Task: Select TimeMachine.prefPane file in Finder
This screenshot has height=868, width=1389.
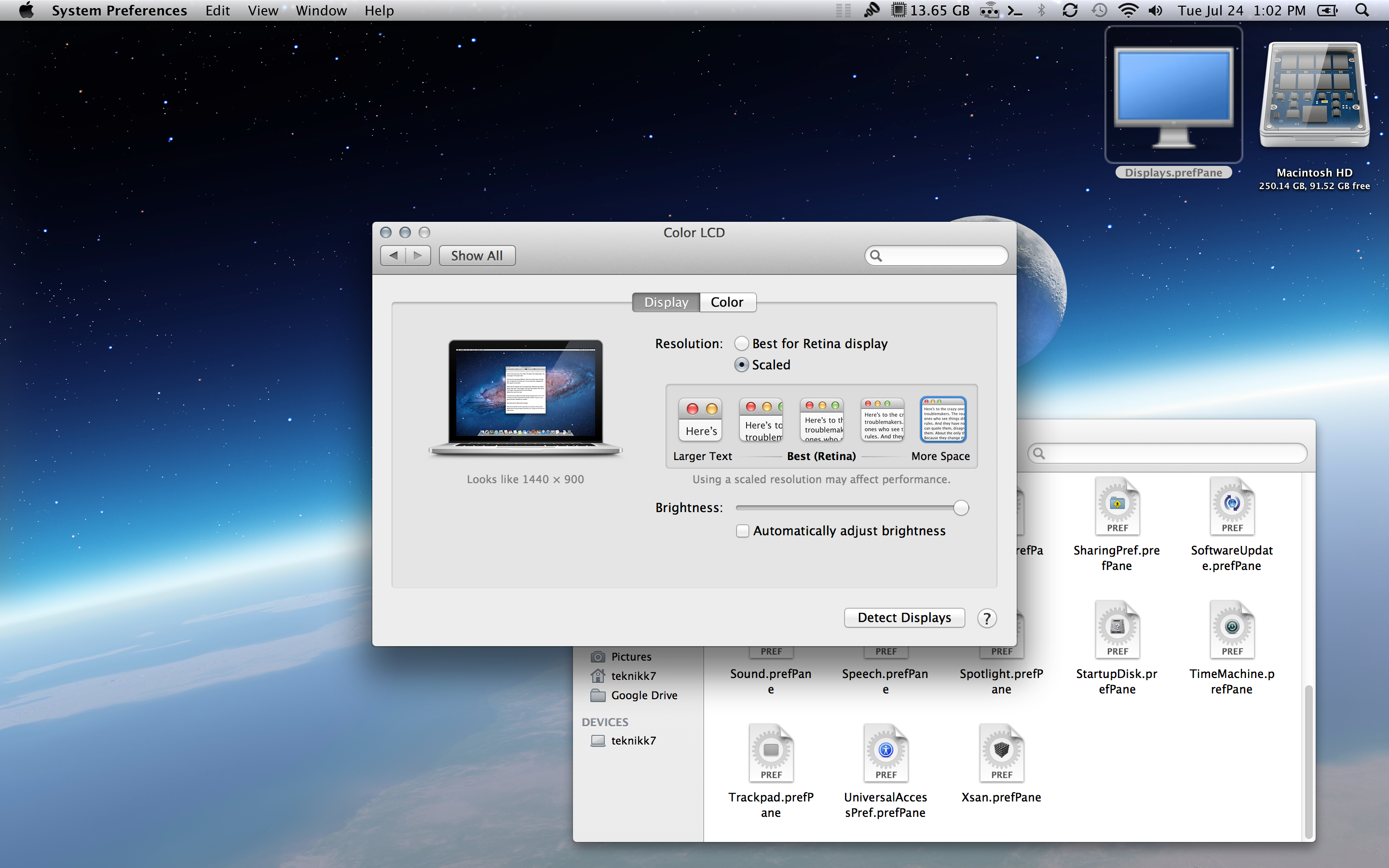Action: pos(1232,648)
